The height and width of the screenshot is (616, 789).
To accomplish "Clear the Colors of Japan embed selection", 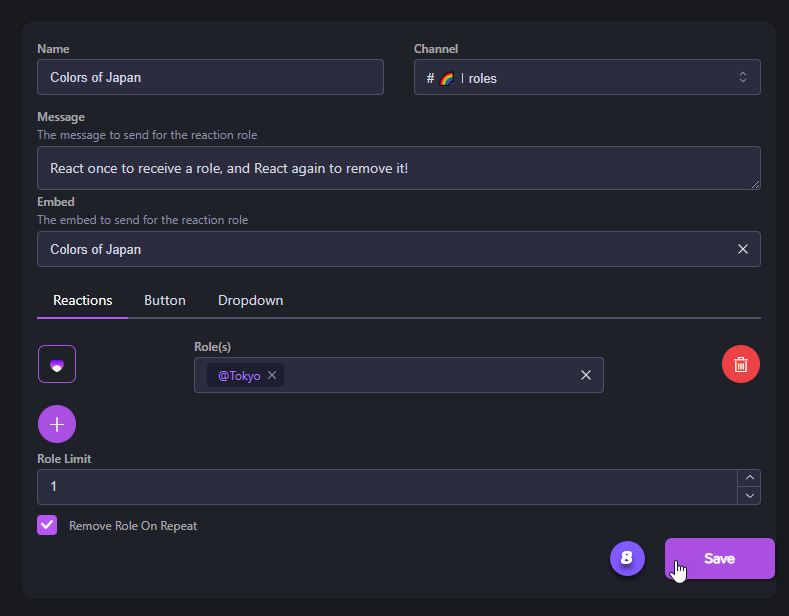I will pos(742,249).
